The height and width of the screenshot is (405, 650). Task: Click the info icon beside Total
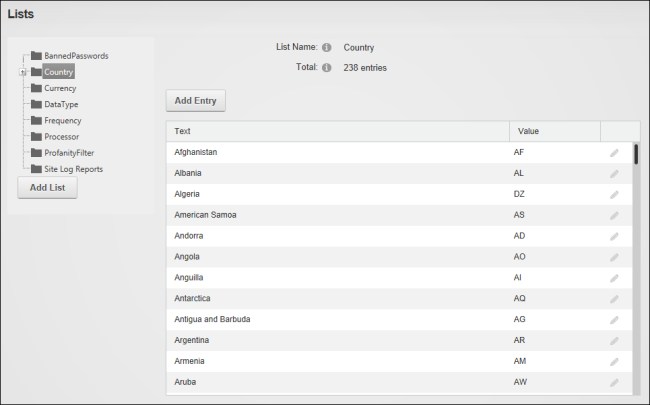click(x=327, y=68)
